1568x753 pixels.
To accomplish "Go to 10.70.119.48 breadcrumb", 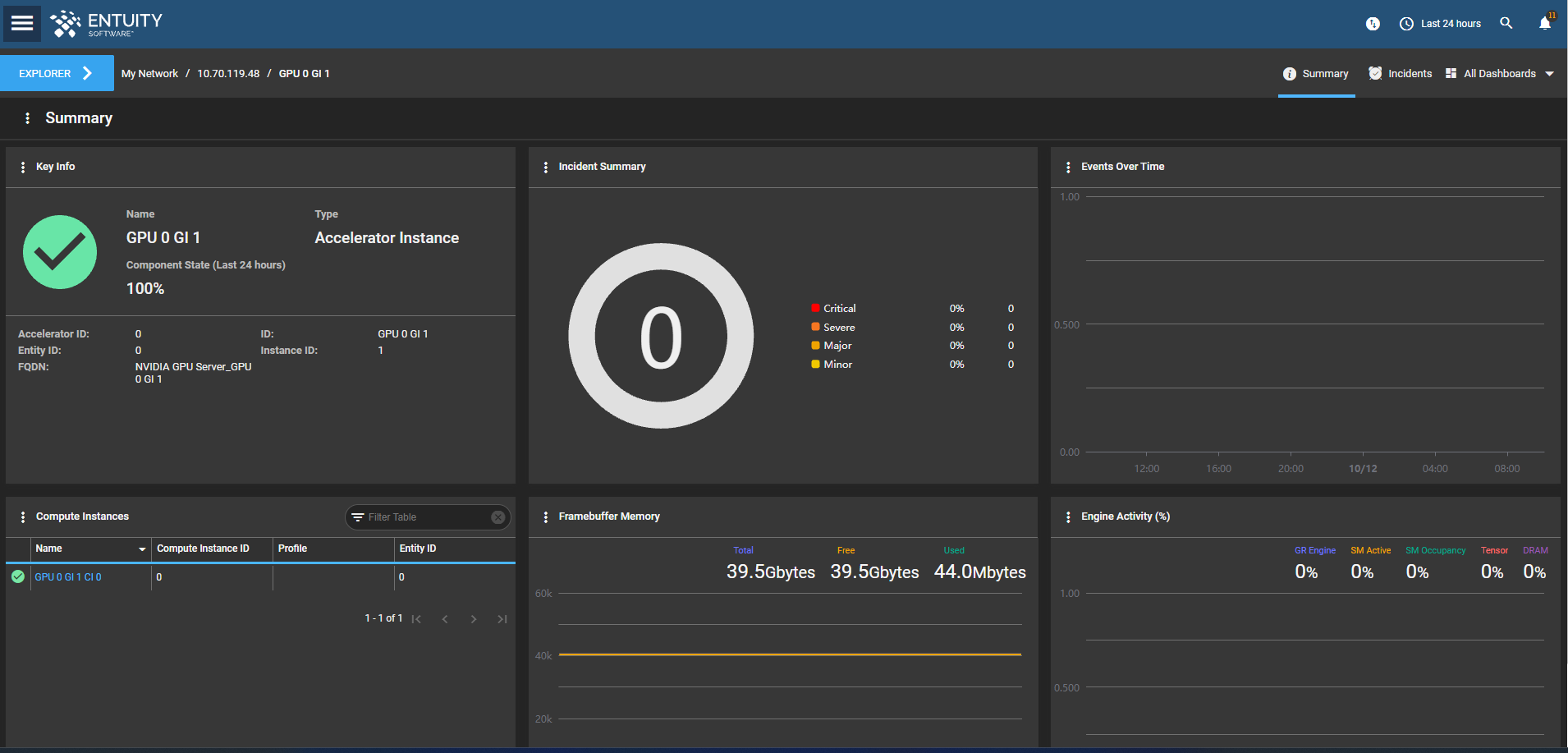I will pyautogui.click(x=228, y=74).
